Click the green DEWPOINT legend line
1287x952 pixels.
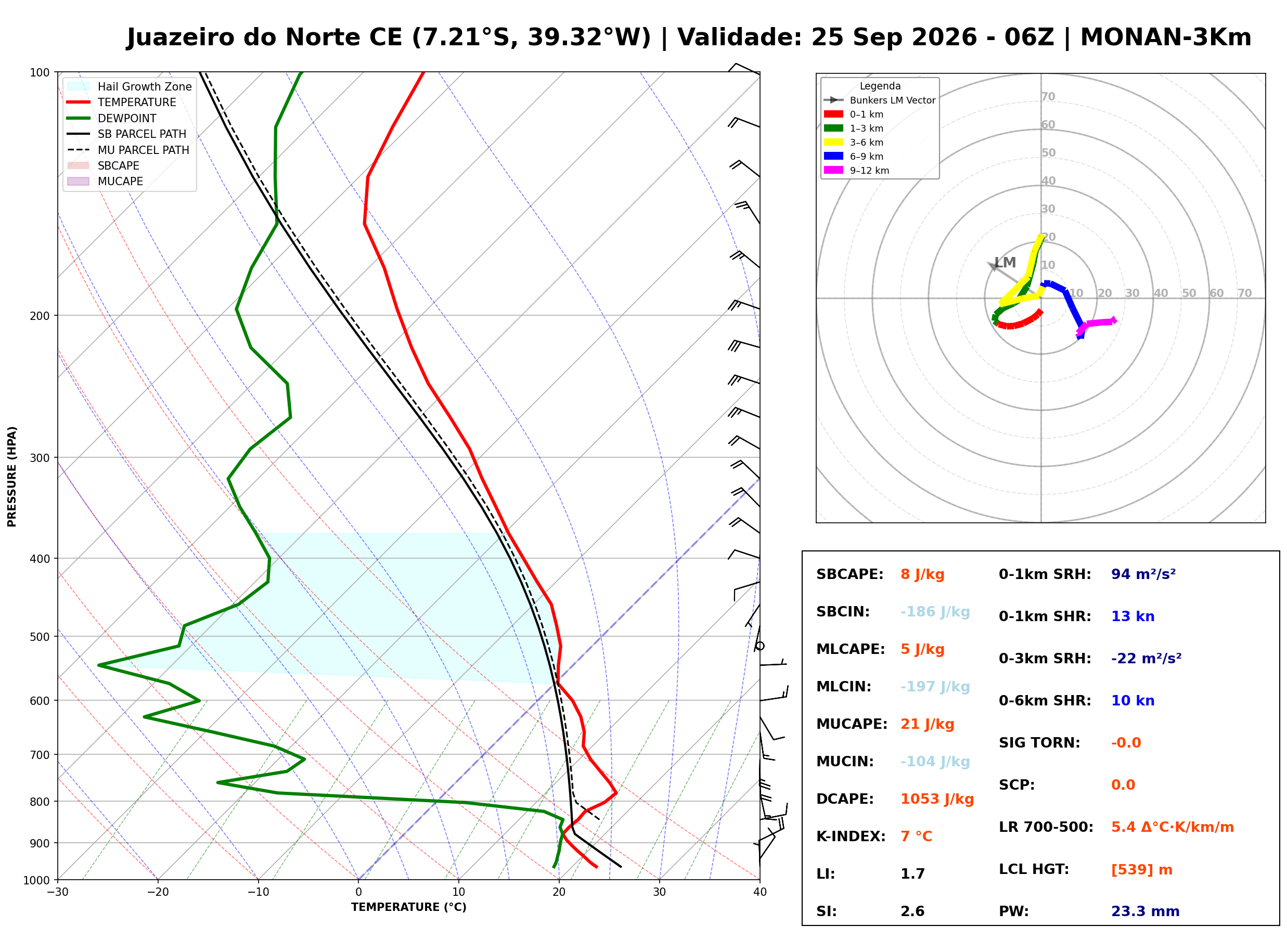(x=79, y=118)
